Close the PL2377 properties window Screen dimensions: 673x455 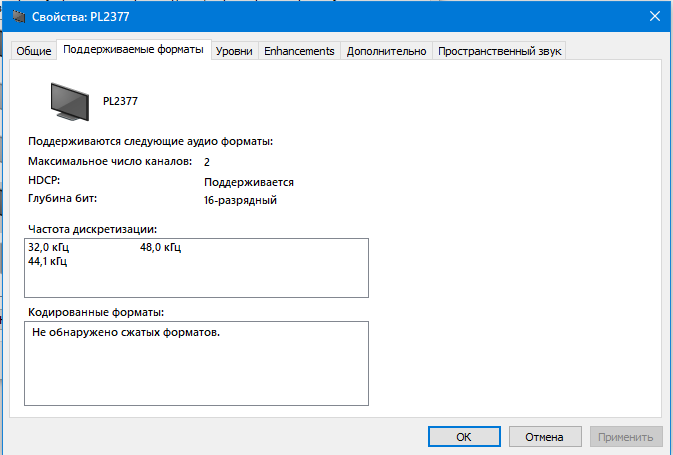coord(653,16)
